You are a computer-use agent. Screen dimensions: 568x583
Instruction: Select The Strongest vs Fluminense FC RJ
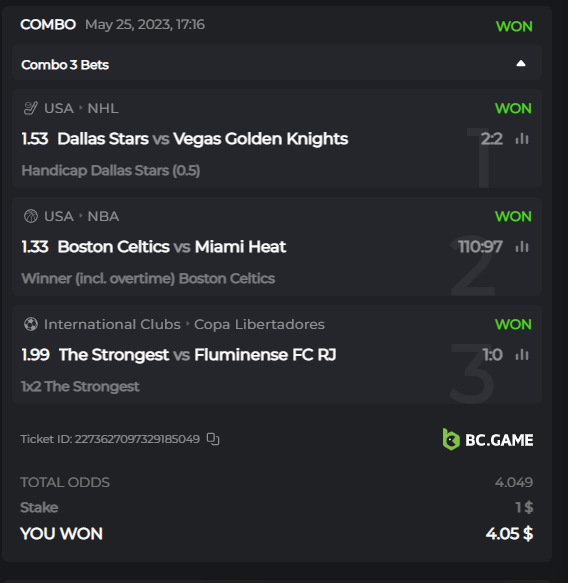pos(197,354)
